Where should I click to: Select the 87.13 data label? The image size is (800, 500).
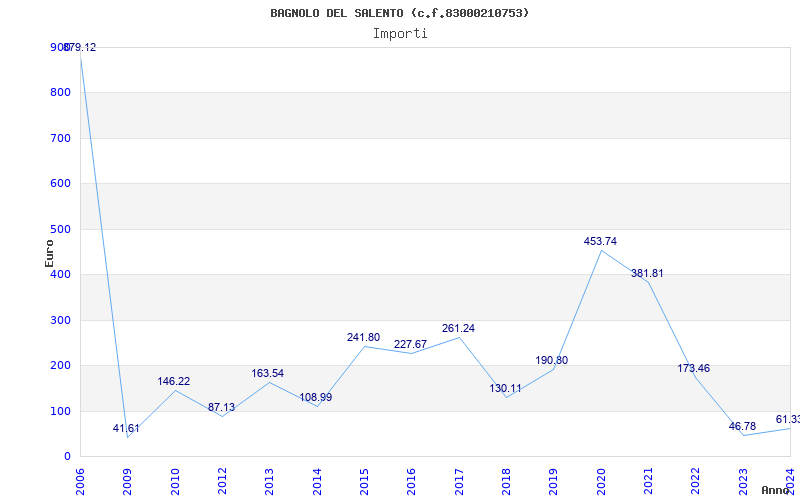[x=221, y=407]
